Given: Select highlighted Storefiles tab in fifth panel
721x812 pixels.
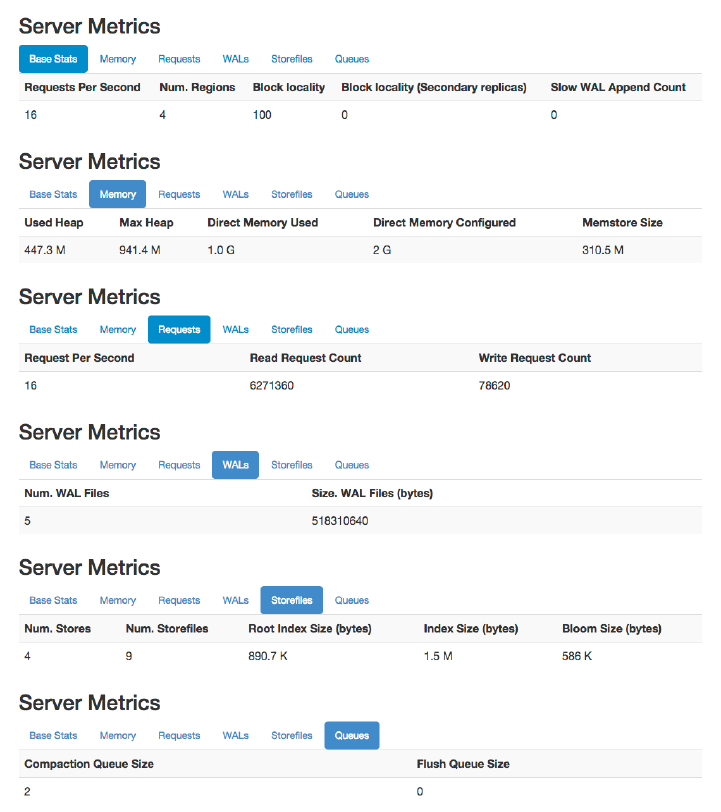Looking at the screenshot, I should (x=292, y=600).
